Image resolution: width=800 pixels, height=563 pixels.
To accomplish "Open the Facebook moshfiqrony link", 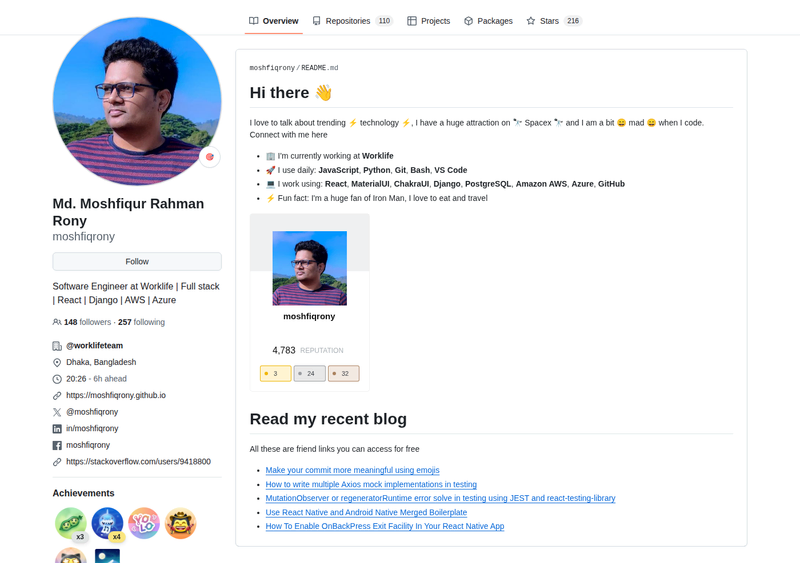I will 88,445.
